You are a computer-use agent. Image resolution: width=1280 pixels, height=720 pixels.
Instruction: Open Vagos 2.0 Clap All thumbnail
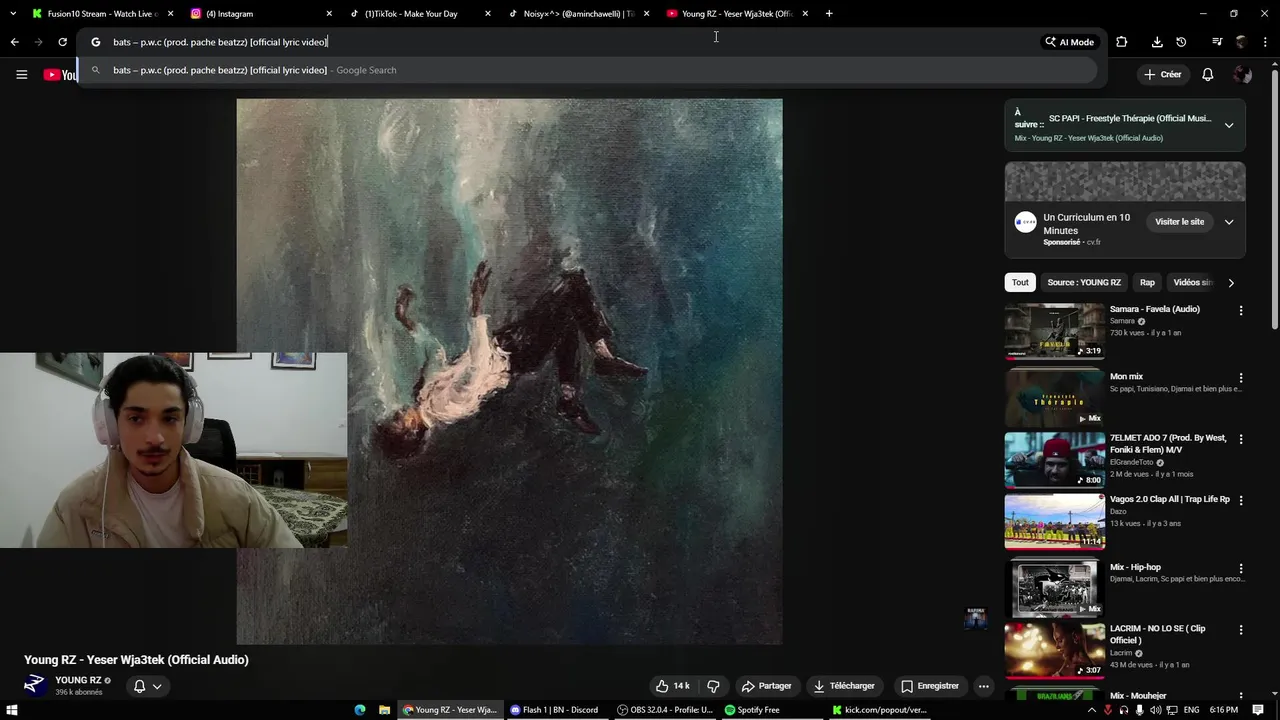coord(1055,521)
